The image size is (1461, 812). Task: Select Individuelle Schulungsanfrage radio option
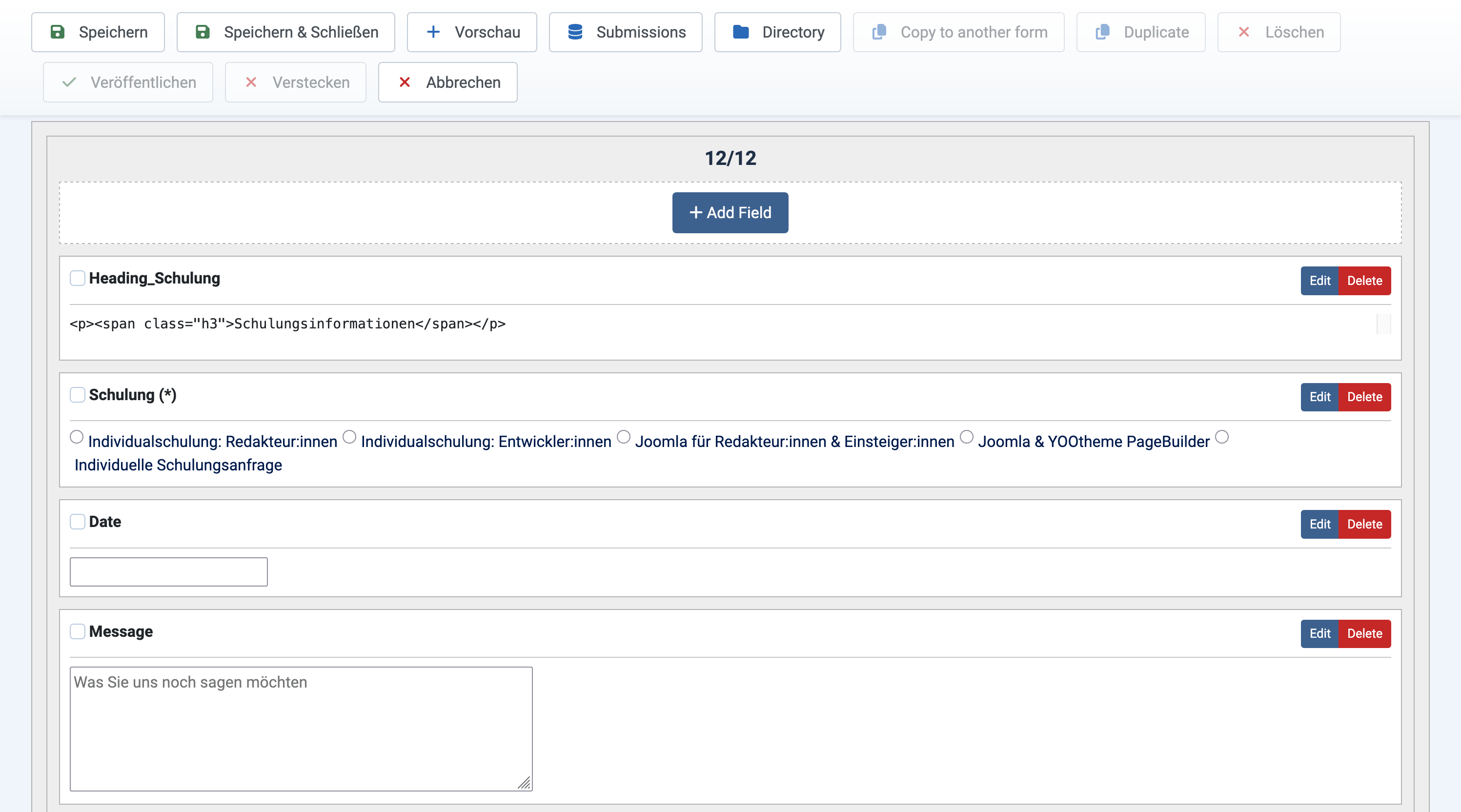click(1222, 437)
